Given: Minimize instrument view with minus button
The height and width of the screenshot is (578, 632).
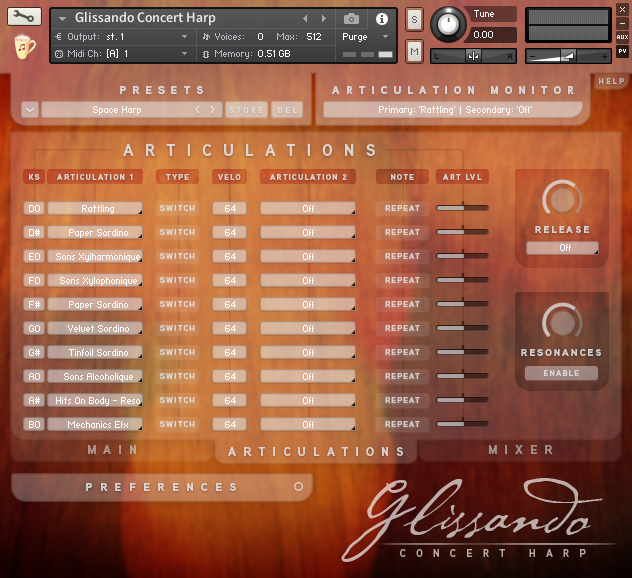Looking at the screenshot, I should 622,23.
